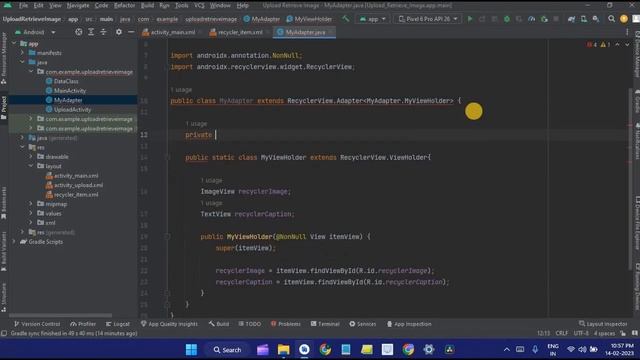The width and height of the screenshot is (640, 360).
Task: Open the Android project view dropdown
Action: (35, 32)
